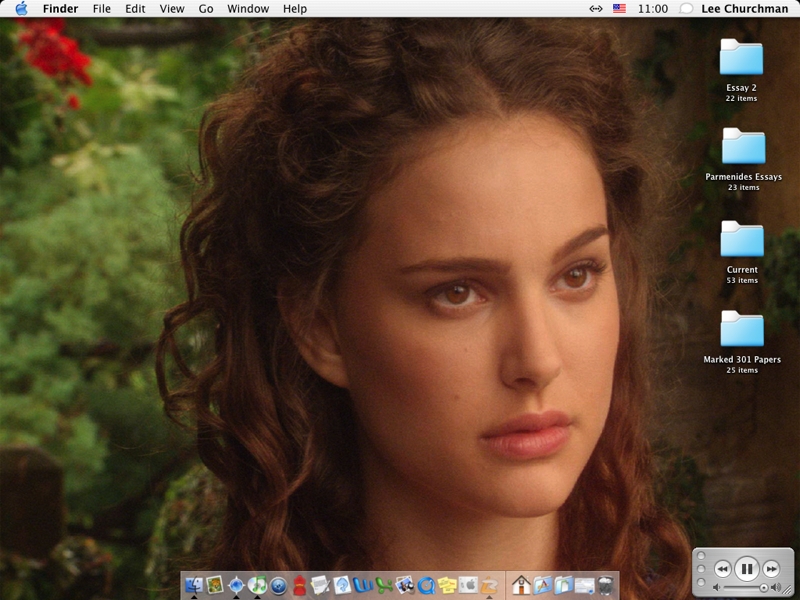The width and height of the screenshot is (800, 600).
Task: Open Lee Churchman user switching menu
Action: point(733,8)
